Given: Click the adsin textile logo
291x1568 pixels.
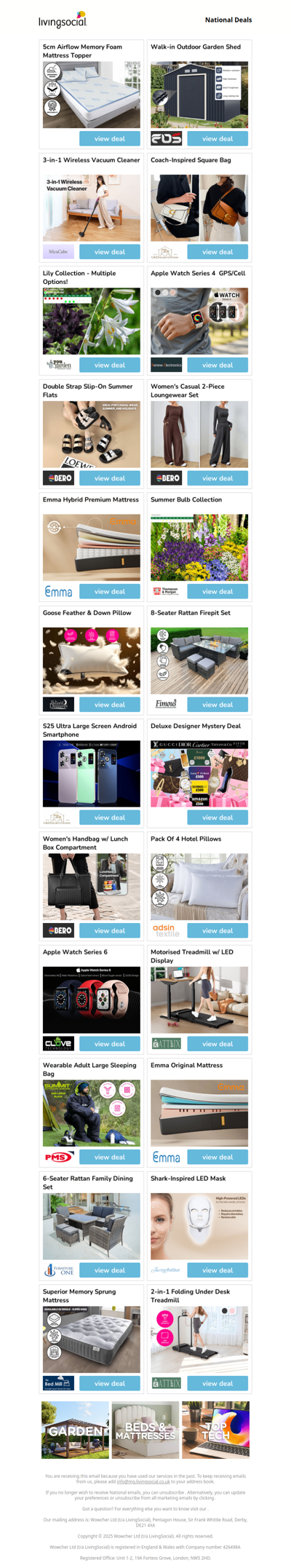Looking at the screenshot, I should point(166,930).
